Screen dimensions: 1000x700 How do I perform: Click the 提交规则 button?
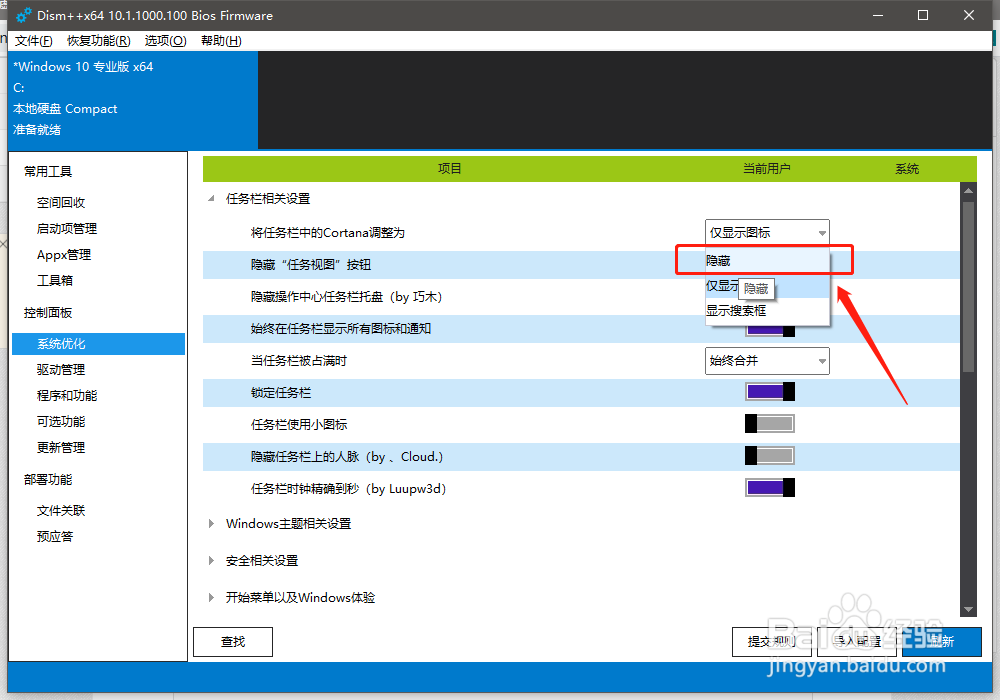pyautogui.click(x=772, y=642)
